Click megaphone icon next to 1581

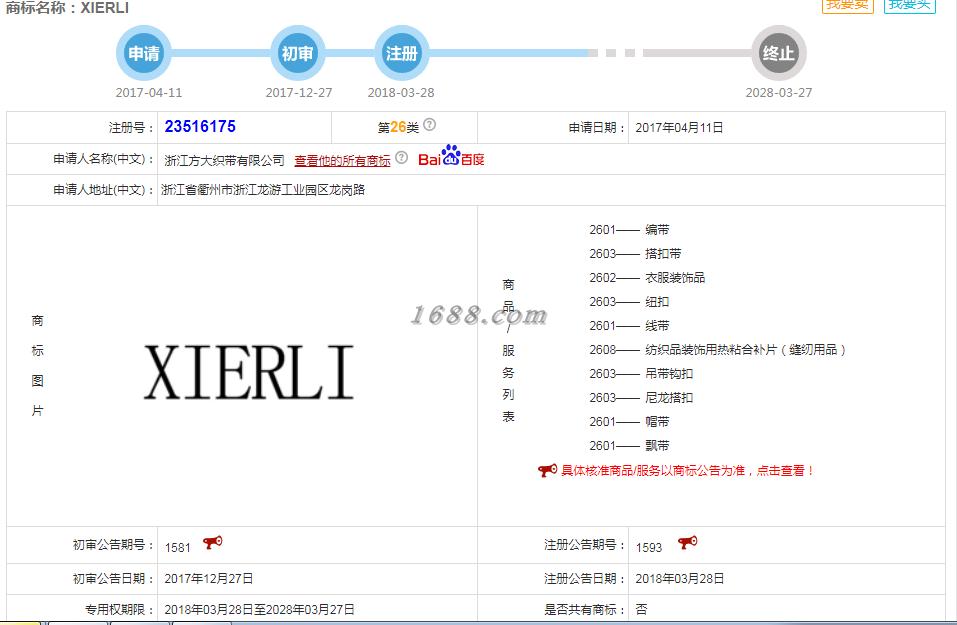click(x=212, y=542)
